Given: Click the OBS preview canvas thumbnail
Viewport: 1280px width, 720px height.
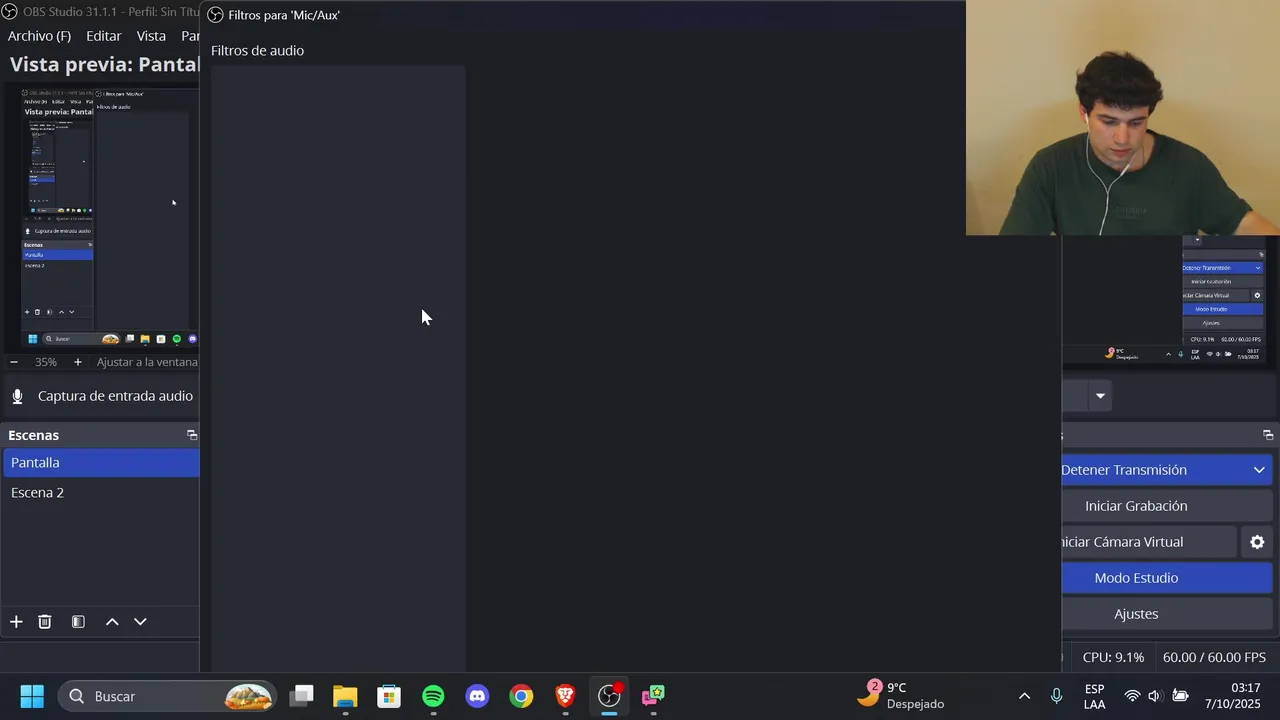Looking at the screenshot, I should (110, 218).
